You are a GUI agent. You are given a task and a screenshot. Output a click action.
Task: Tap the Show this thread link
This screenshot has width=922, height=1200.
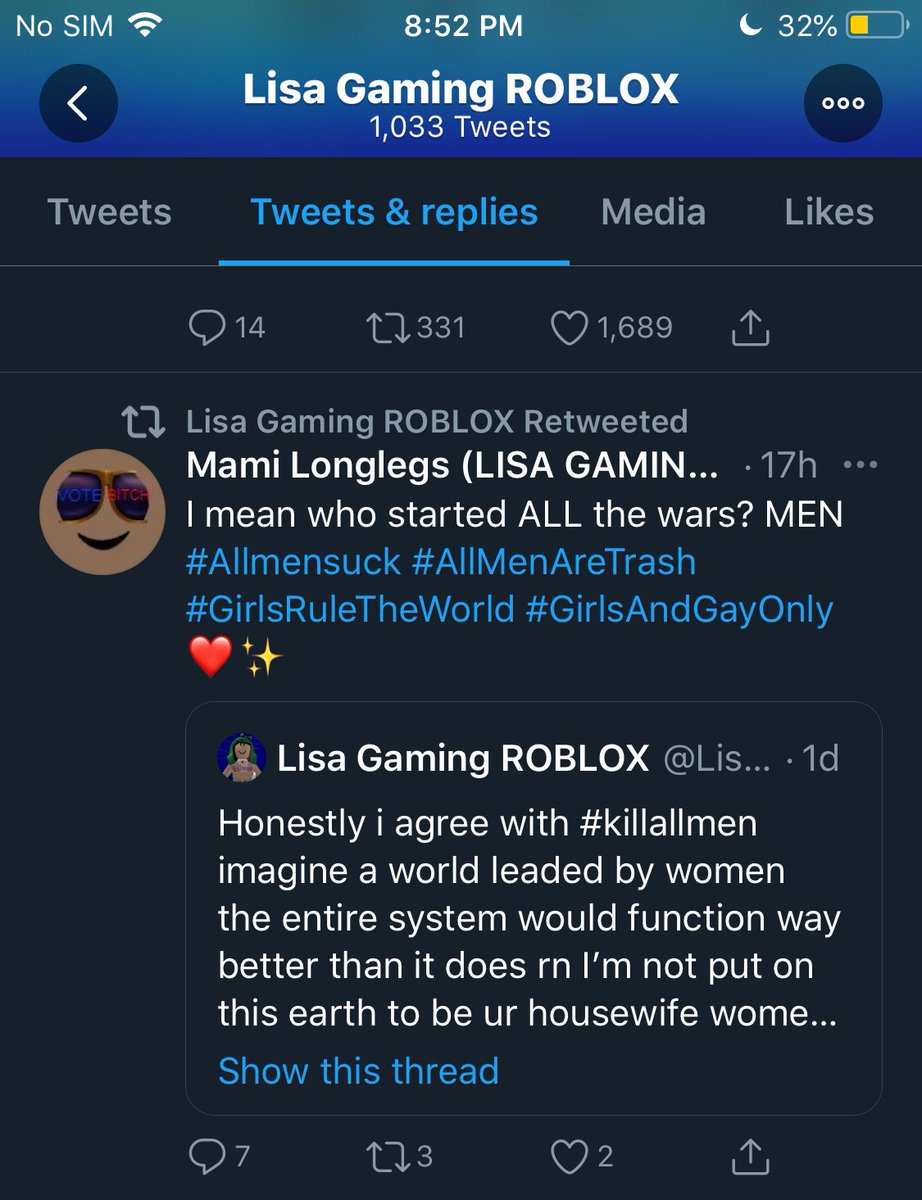coord(358,1071)
